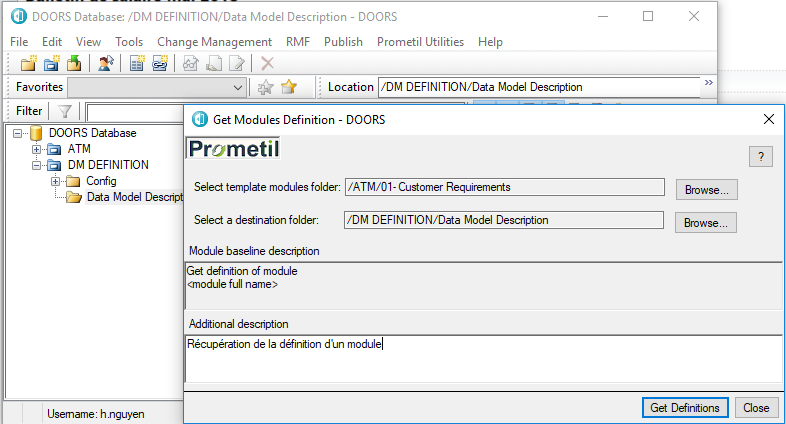Click the destination folder path field
The image size is (786, 424).
504,220
